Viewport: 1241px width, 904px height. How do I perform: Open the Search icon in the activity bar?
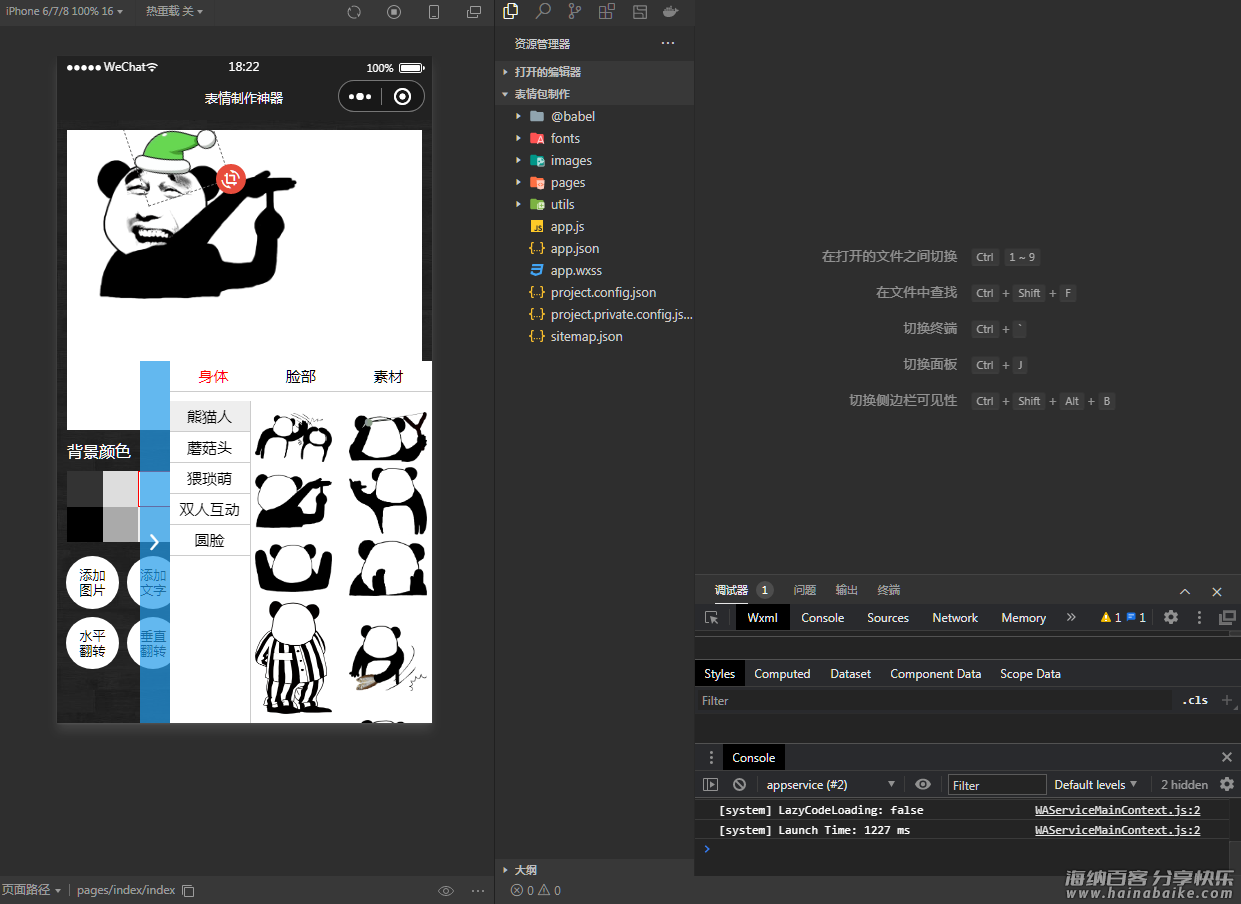(543, 11)
